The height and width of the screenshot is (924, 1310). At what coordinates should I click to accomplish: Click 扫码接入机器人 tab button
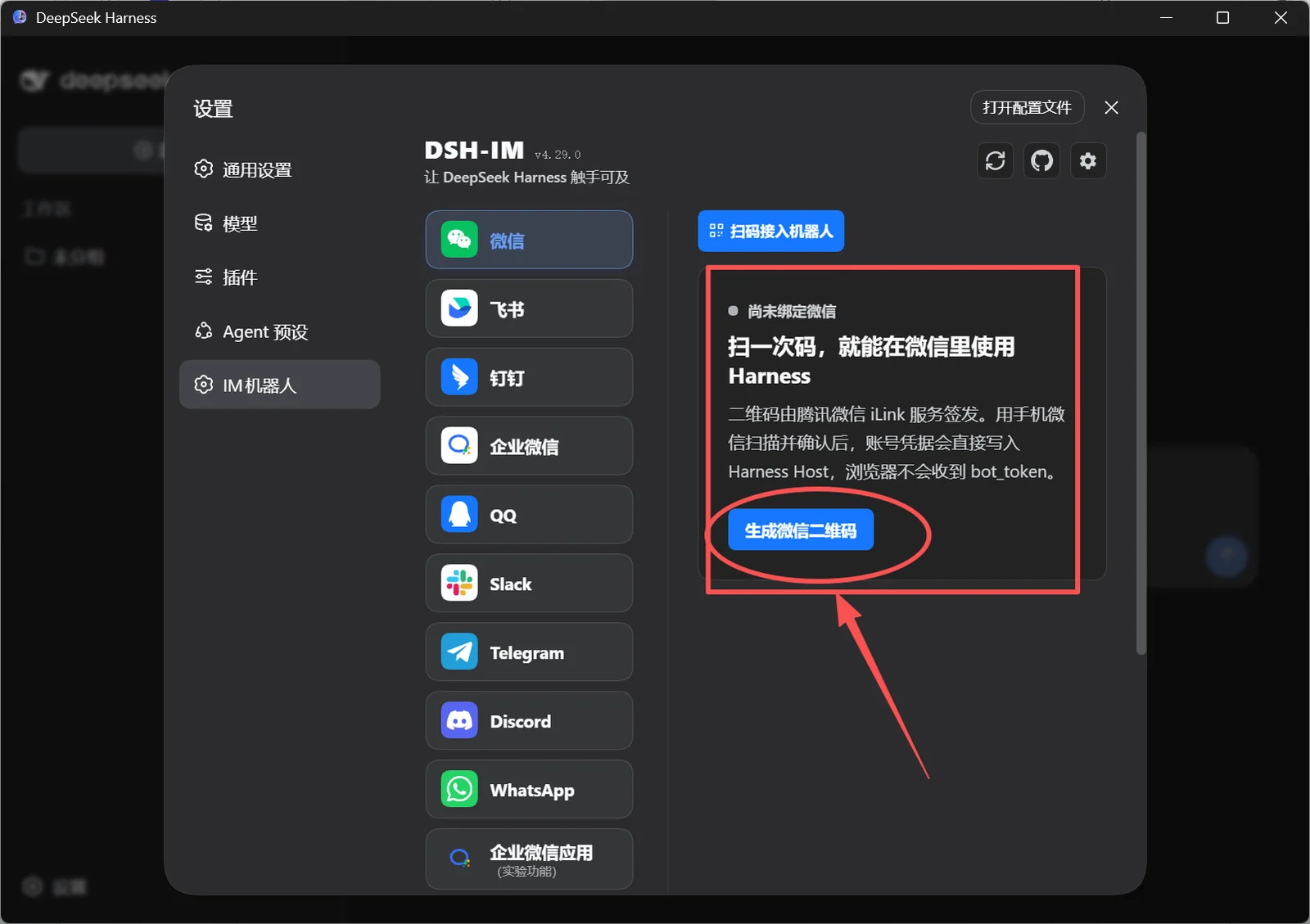point(770,232)
